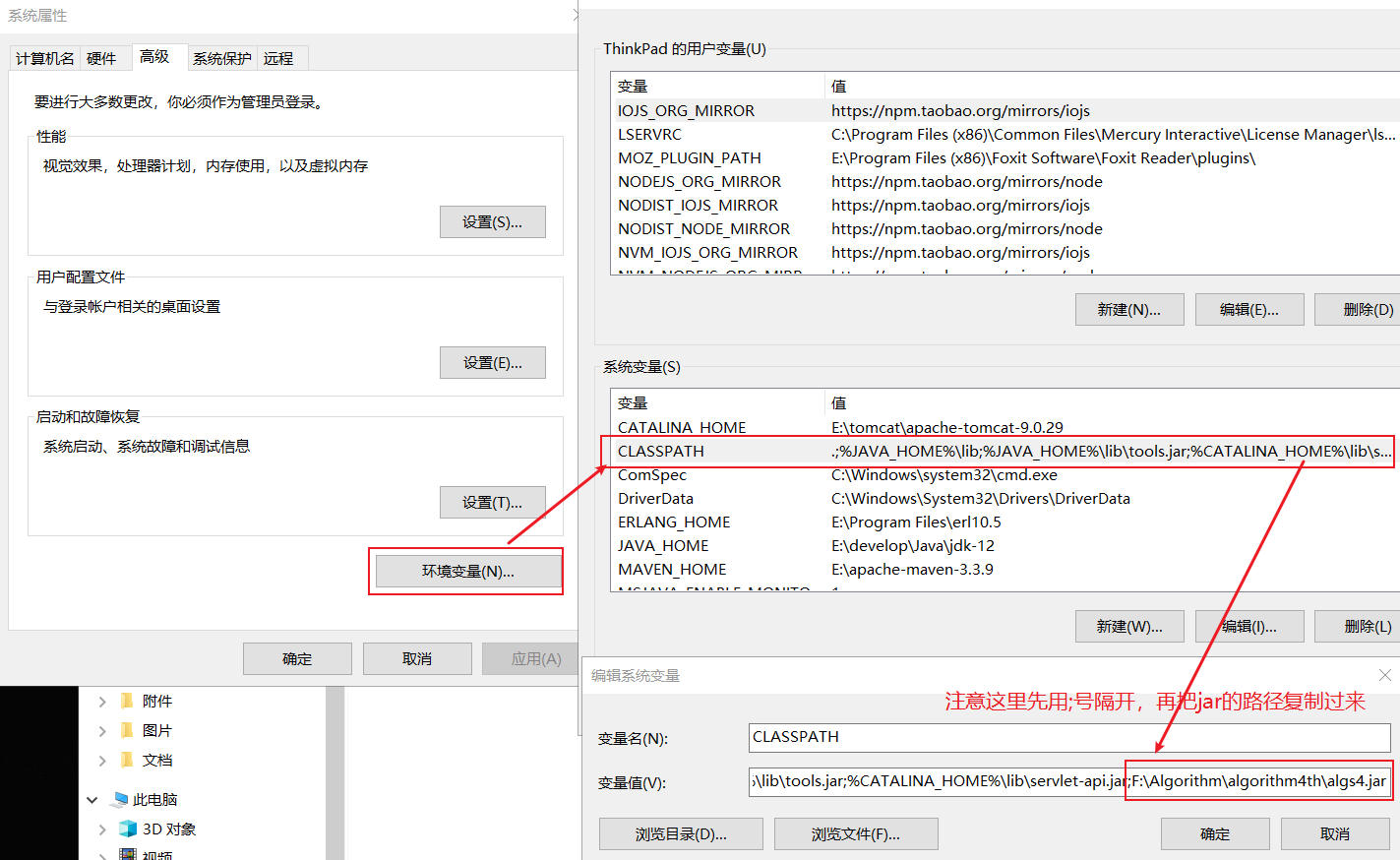Select the IOJS_ORG_MIRROR user variable

[1004, 110]
